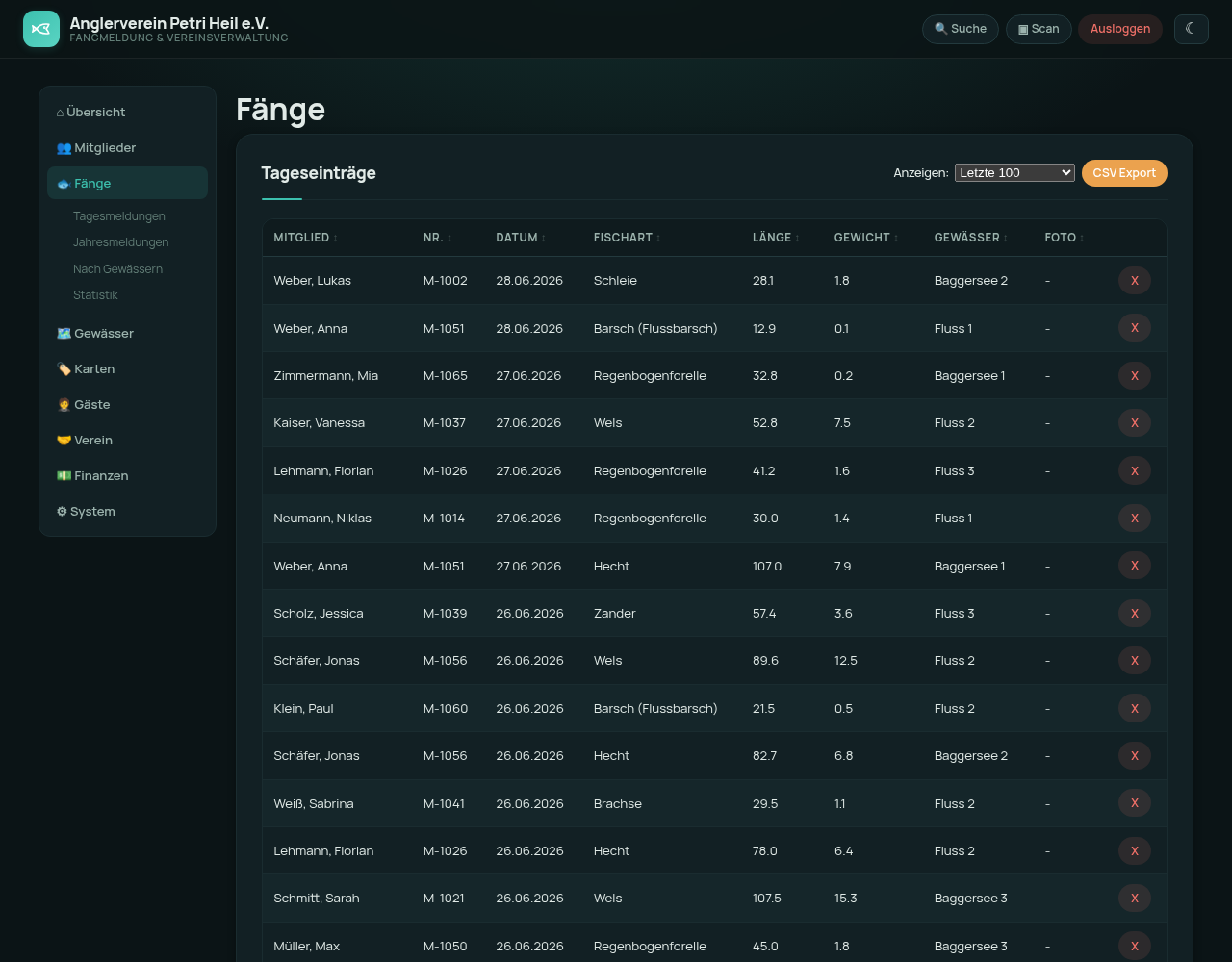Click member number M-1065
The height and width of the screenshot is (962, 1232).
446,376
